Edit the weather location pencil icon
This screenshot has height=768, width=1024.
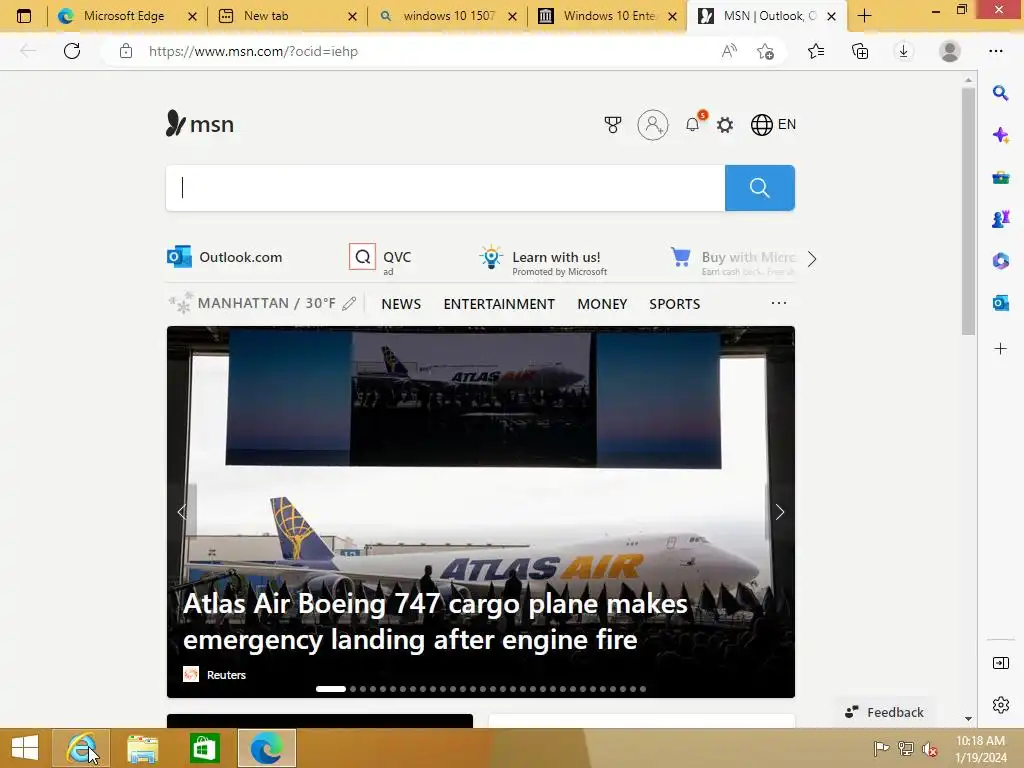pos(349,304)
